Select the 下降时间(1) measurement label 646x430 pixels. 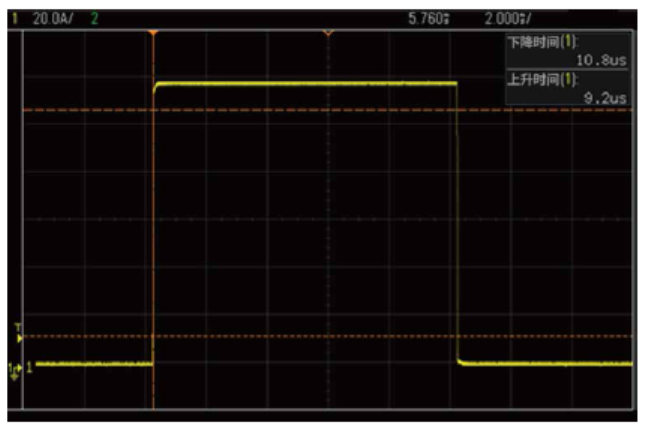543,42
